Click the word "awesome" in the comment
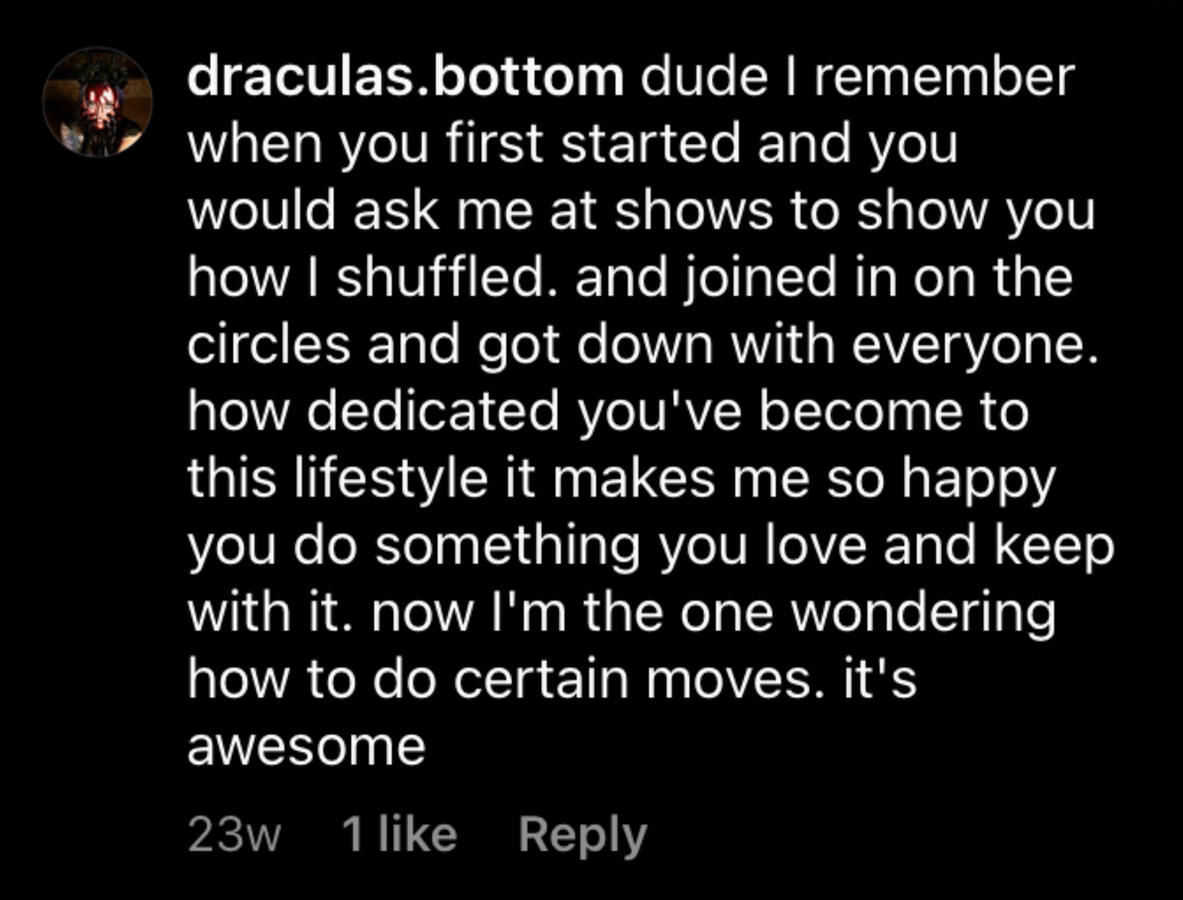This screenshot has height=900, width=1183. pos(306,748)
